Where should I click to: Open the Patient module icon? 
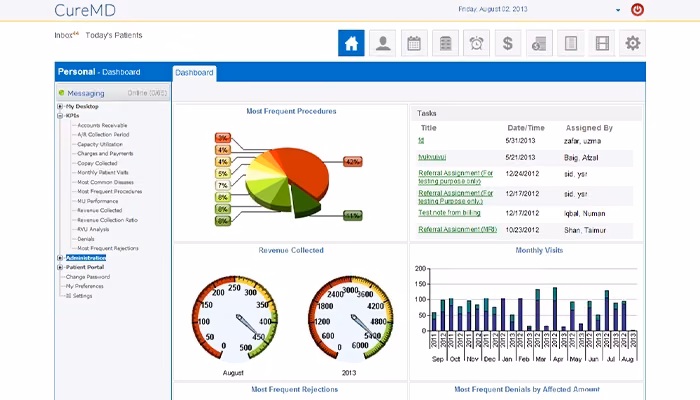[383, 43]
